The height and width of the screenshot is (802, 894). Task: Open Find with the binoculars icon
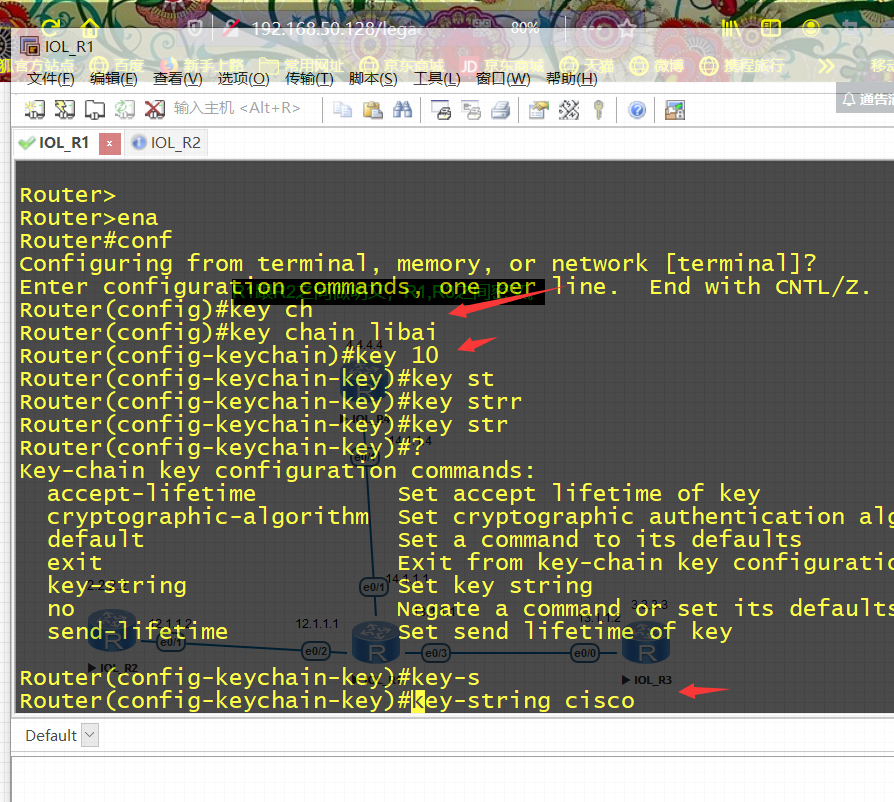coord(403,109)
